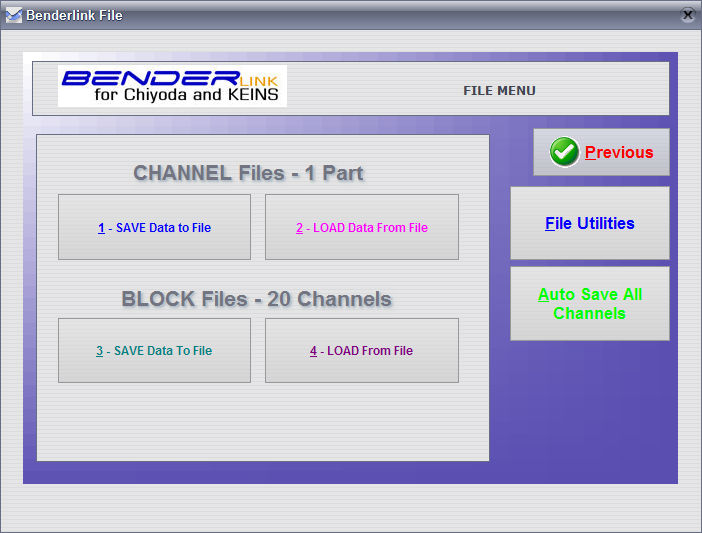Start Auto Save All Channels
Screen dimensions: 702x533
pyautogui.click(x=589, y=303)
